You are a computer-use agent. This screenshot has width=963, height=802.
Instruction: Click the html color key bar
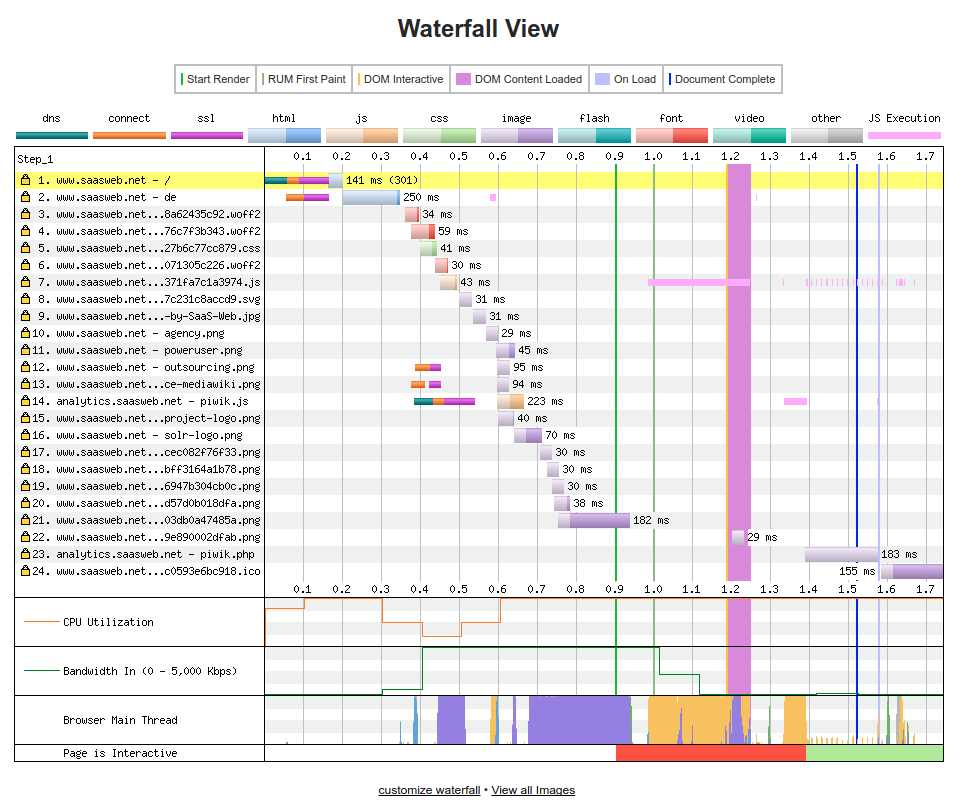284,135
